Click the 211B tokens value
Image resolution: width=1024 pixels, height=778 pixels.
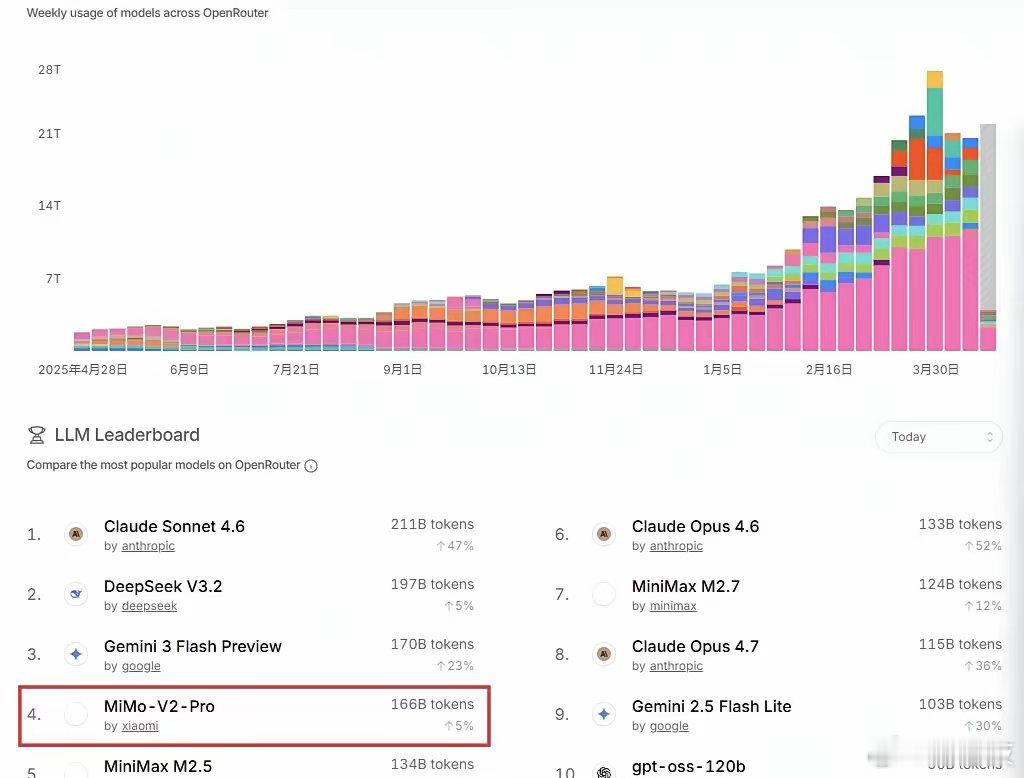click(432, 525)
